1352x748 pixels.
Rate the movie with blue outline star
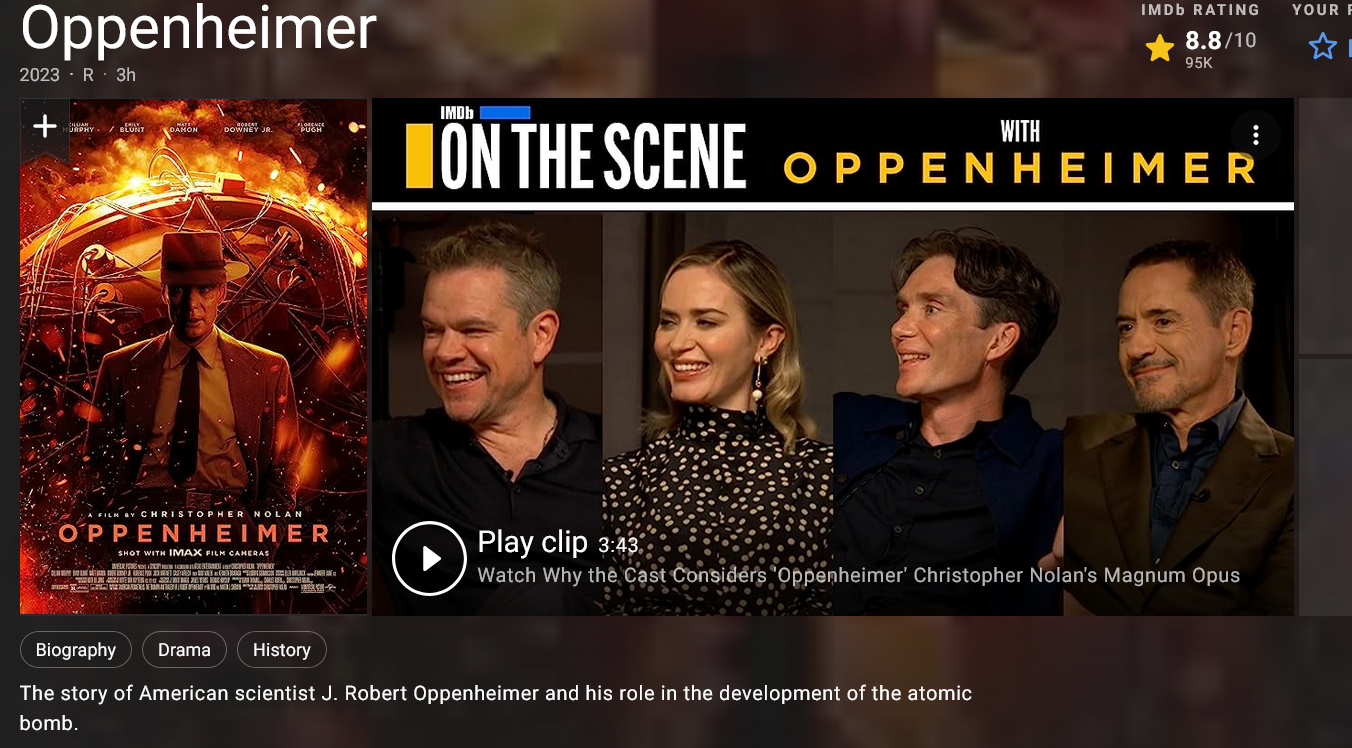pyautogui.click(x=1322, y=46)
